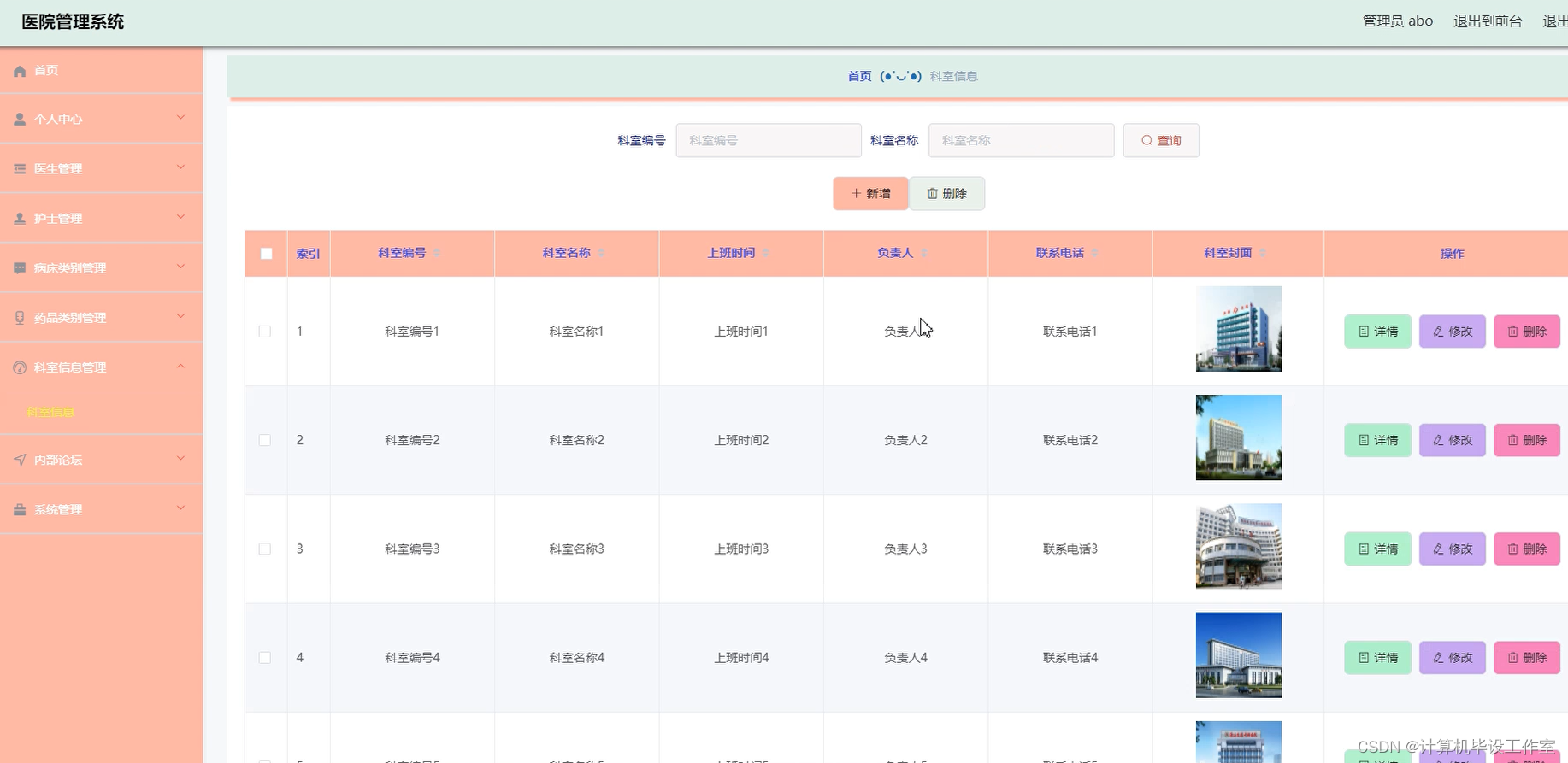
Task: Click the toolbar 删除 batch delete button
Action: pos(947,193)
